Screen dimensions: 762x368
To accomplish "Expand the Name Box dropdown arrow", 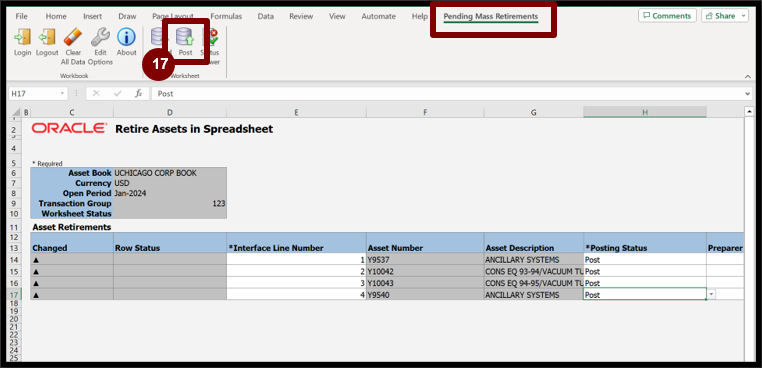I will pos(62,93).
